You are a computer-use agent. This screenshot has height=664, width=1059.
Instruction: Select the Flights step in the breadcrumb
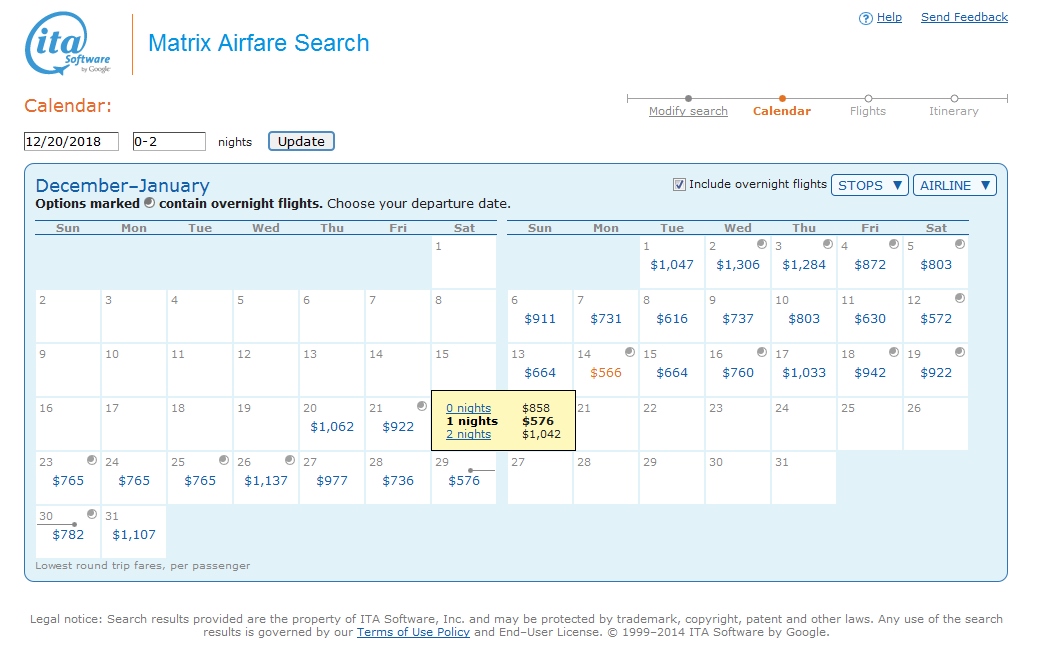click(x=867, y=111)
